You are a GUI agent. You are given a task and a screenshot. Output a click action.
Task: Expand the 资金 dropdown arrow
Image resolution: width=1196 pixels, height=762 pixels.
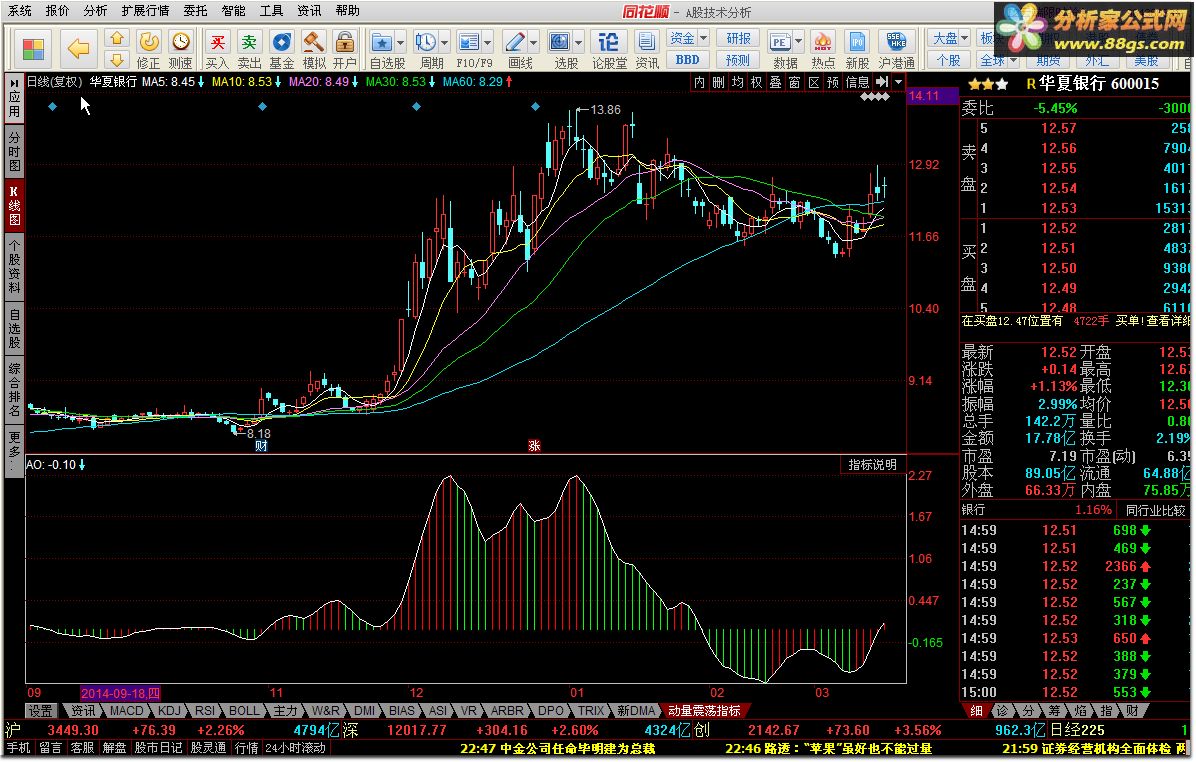coord(703,37)
